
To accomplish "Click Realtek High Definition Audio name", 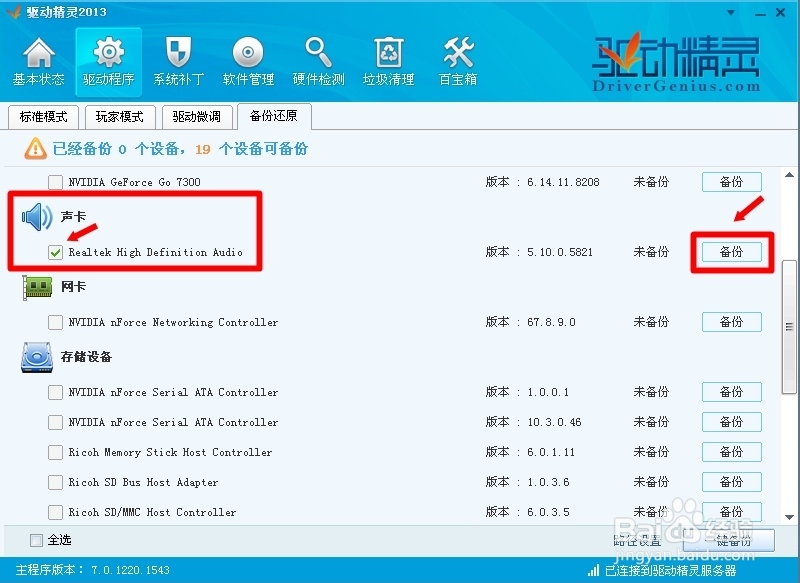I will click(156, 252).
